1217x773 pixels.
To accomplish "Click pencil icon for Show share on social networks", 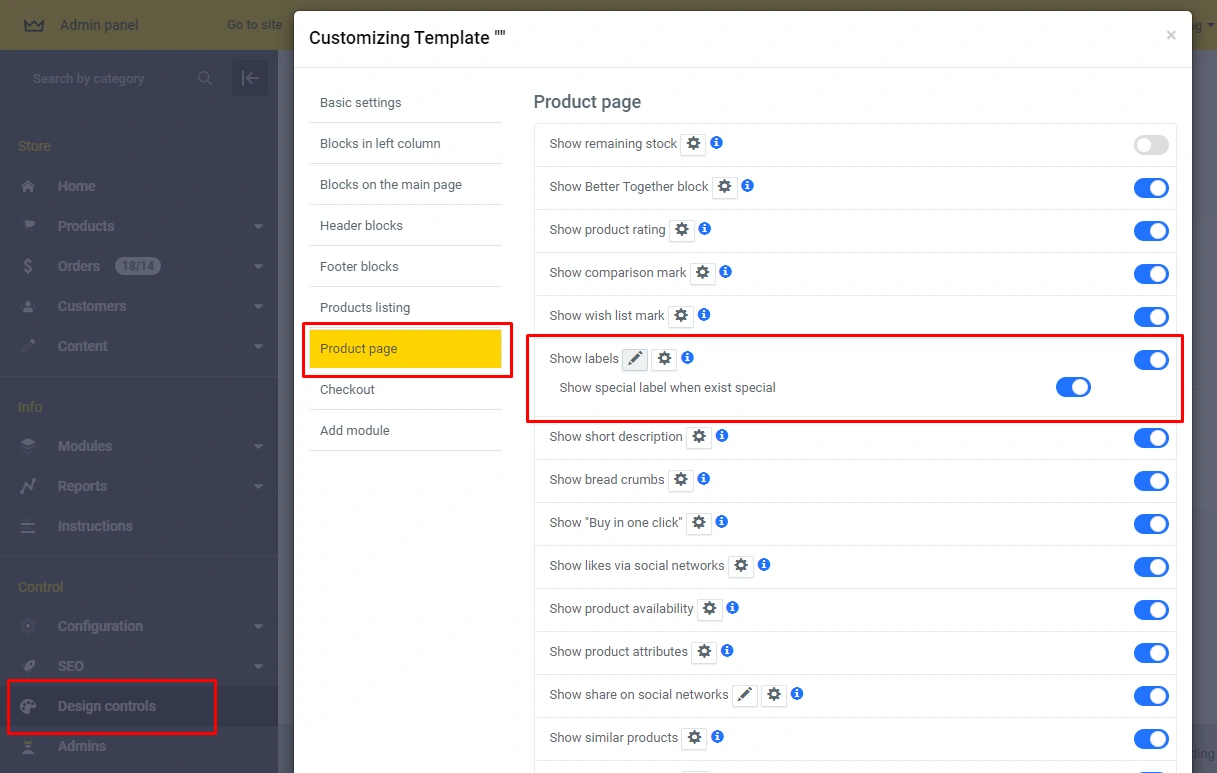I will pyautogui.click(x=745, y=695).
